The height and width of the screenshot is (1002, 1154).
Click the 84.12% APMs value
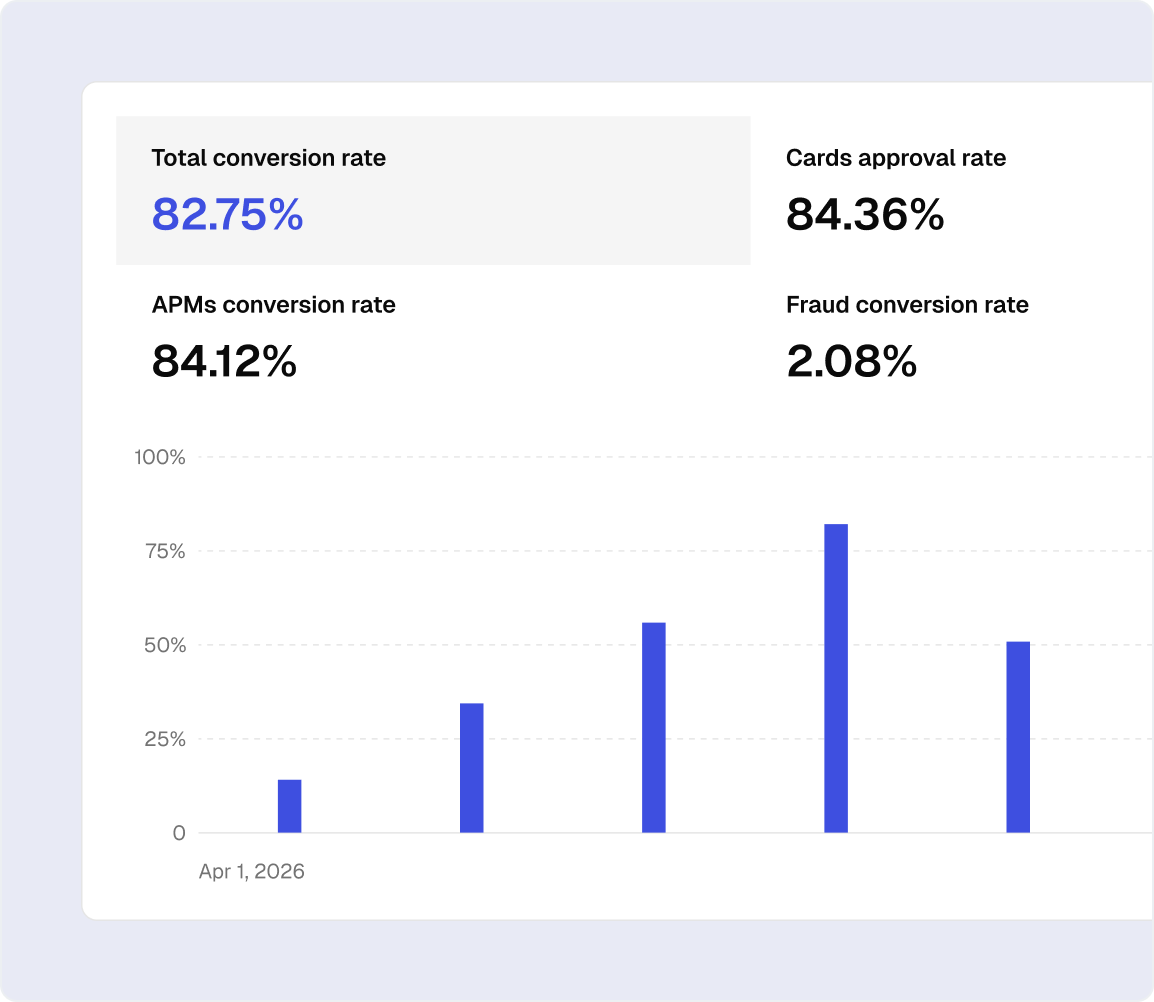tap(224, 361)
